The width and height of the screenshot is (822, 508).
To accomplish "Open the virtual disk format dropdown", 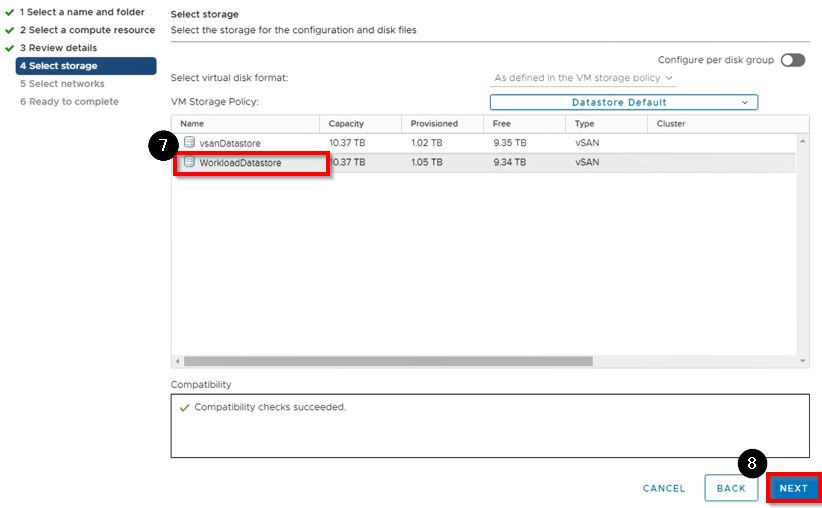I will coord(584,78).
